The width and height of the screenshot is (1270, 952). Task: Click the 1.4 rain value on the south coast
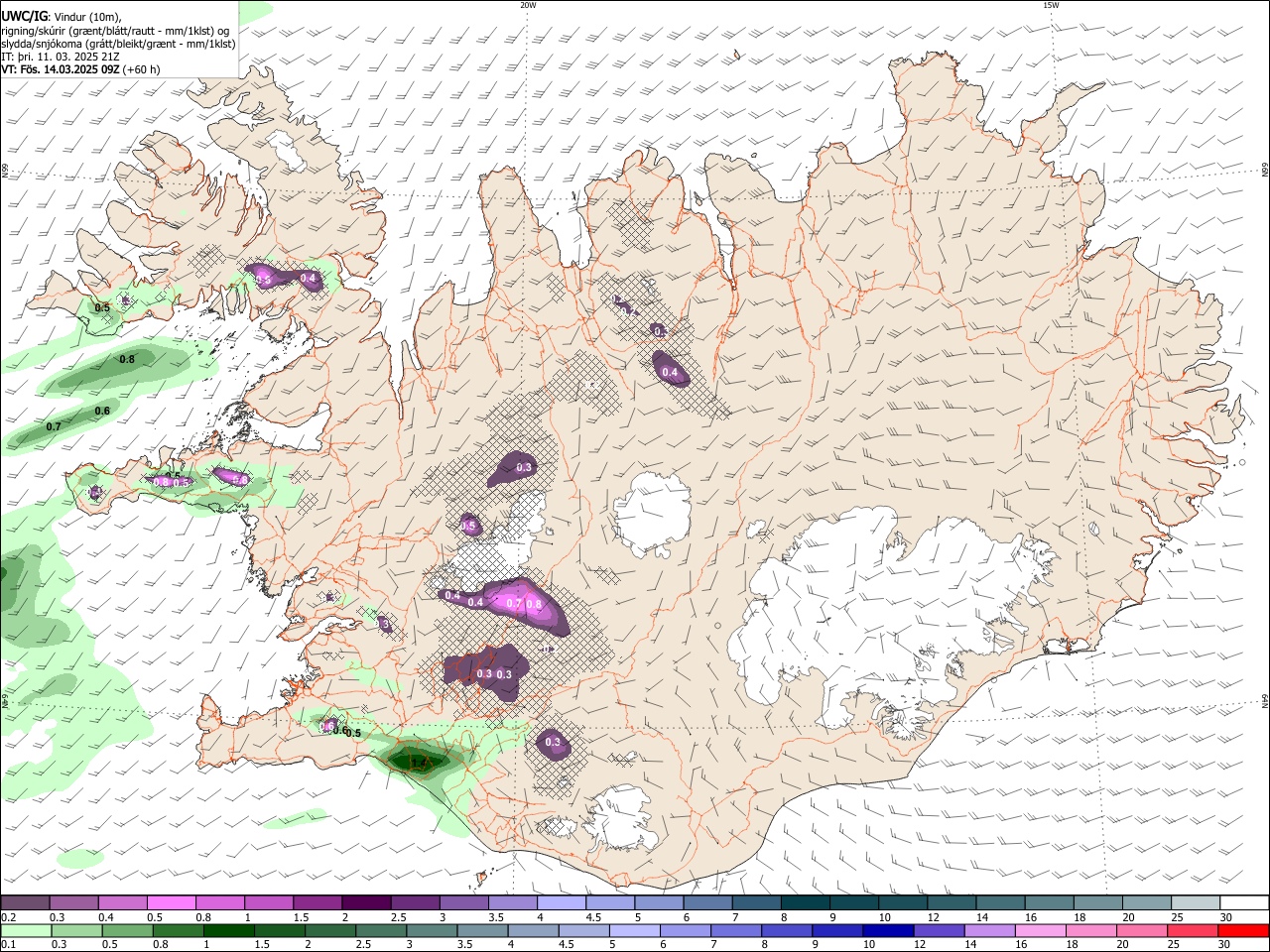point(418,762)
